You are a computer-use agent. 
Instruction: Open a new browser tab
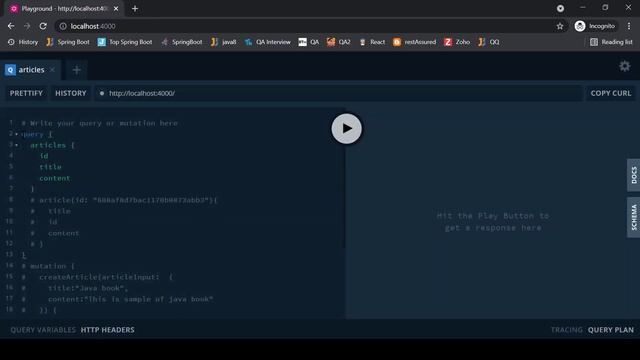pos(135,9)
